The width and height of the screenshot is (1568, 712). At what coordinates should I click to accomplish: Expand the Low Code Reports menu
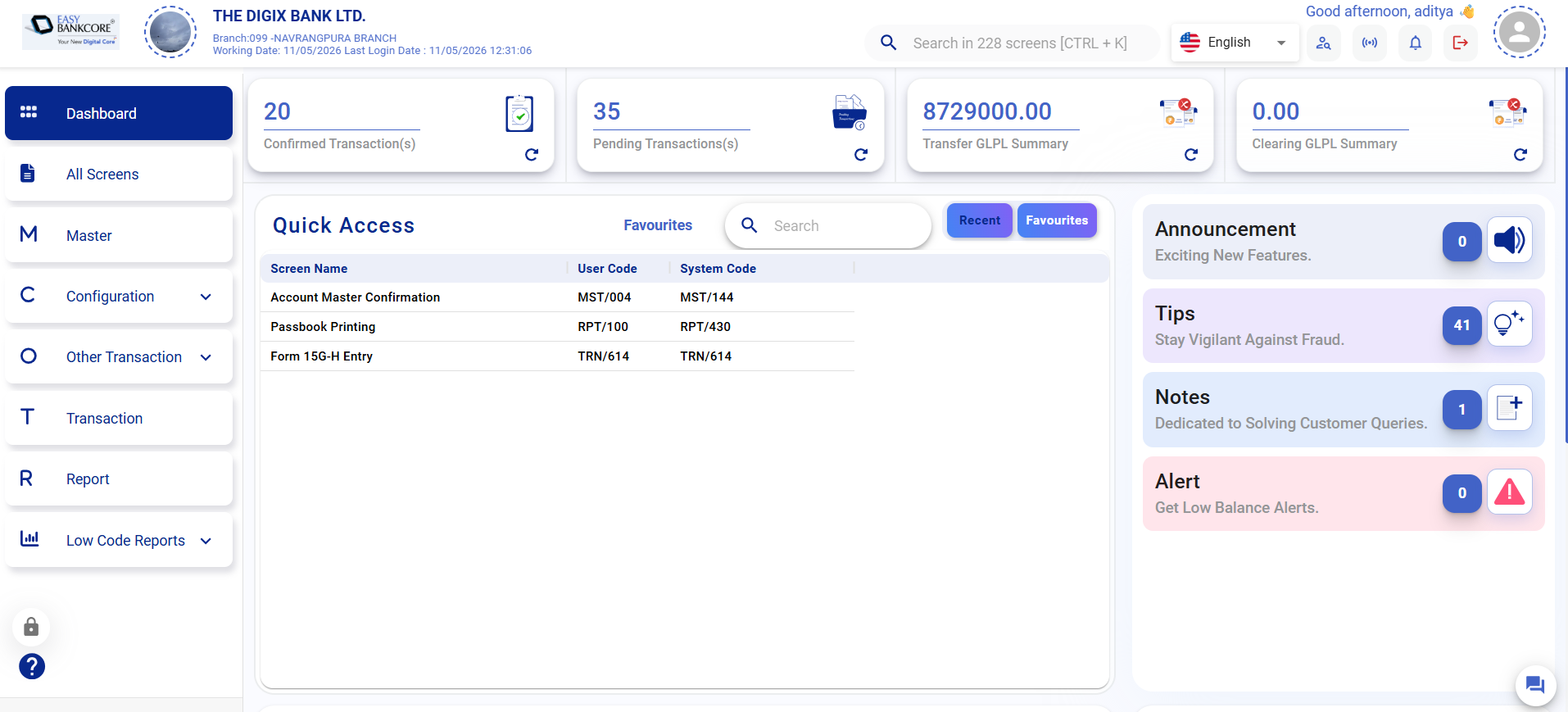(206, 541)
